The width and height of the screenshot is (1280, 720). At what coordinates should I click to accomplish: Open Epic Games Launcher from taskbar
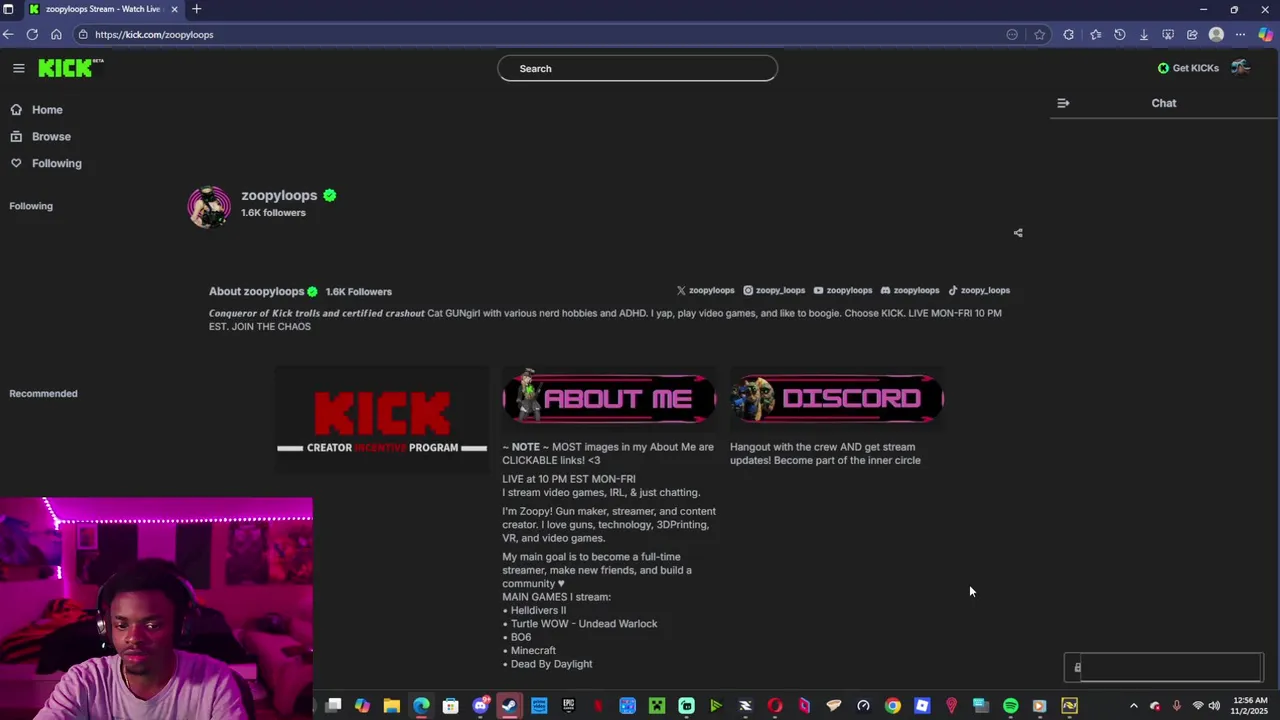coord(568,706)
